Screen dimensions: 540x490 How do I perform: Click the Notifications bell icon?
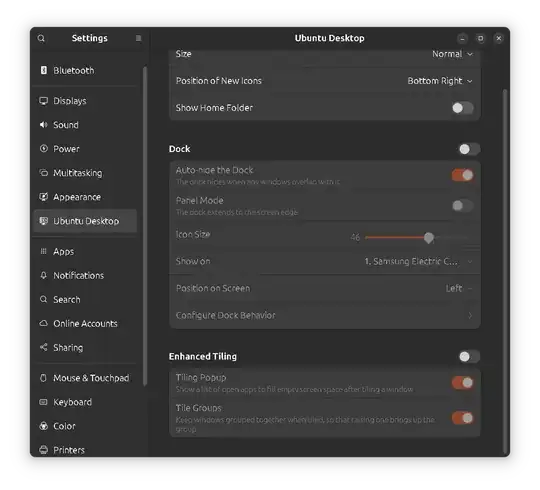tap(44, 275)
